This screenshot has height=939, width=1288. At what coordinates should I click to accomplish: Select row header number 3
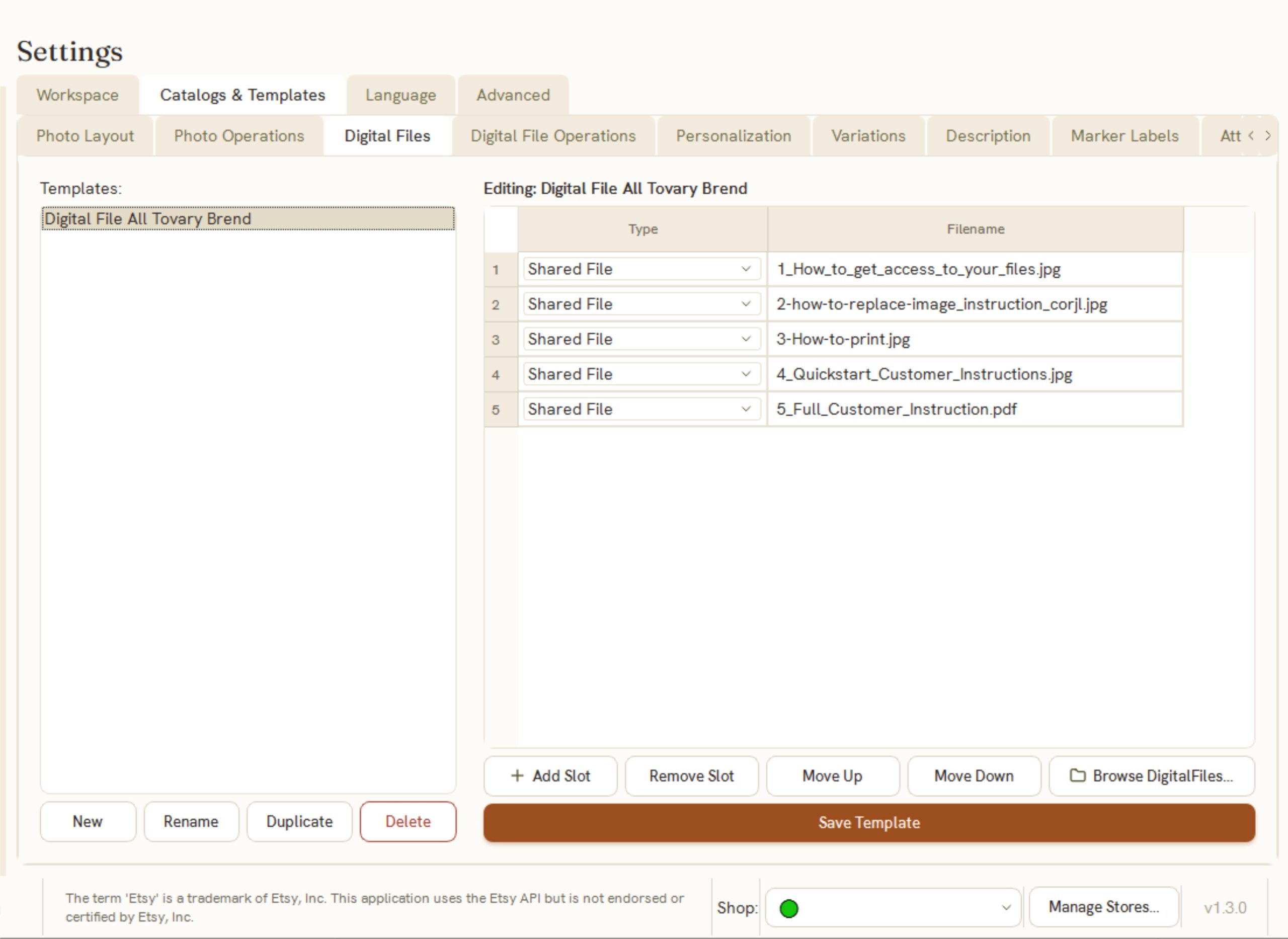[501, 339]
